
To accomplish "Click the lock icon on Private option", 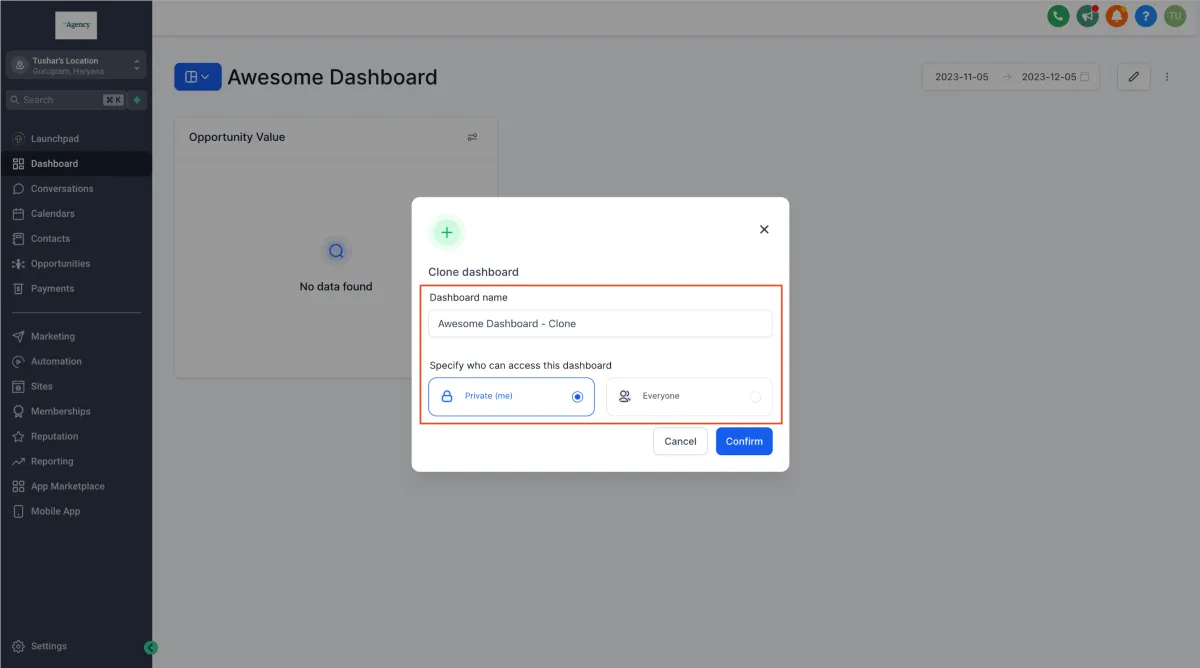I will [x=447, y=396].
